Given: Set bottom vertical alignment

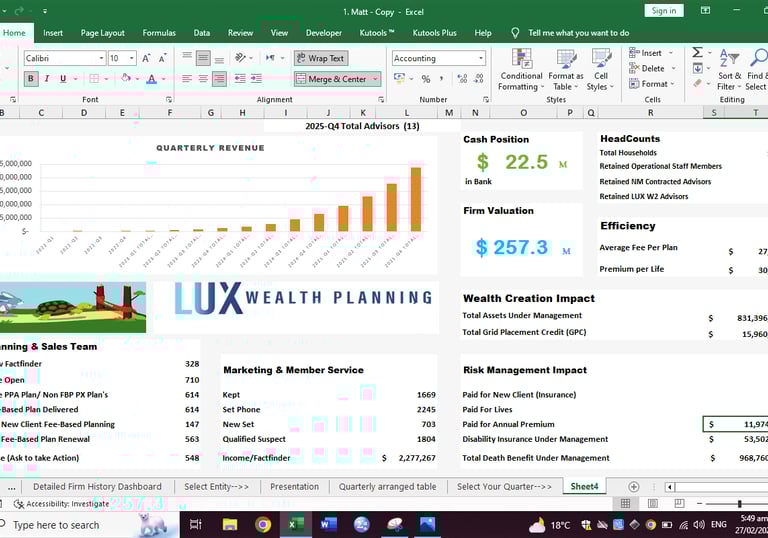Looking at the screenshot, I should [x=219, y=58].
